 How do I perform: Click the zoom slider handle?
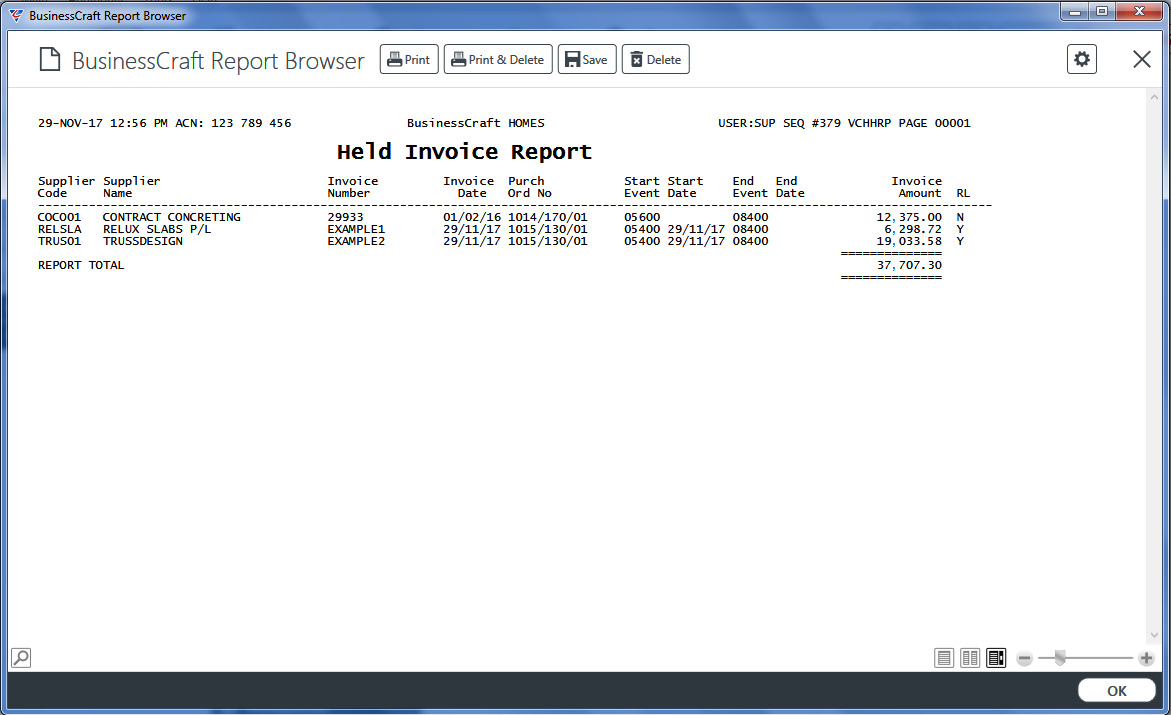1060,658
